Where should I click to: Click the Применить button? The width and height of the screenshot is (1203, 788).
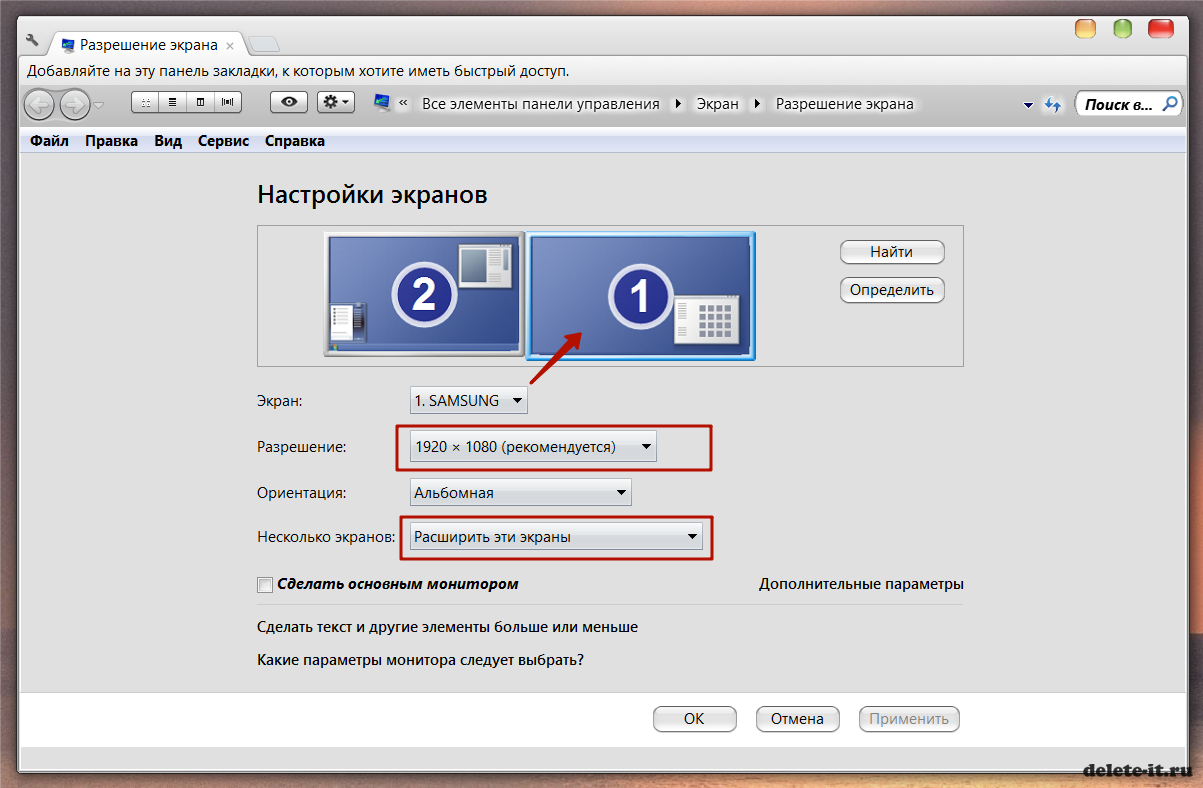[x=909, y=718]
